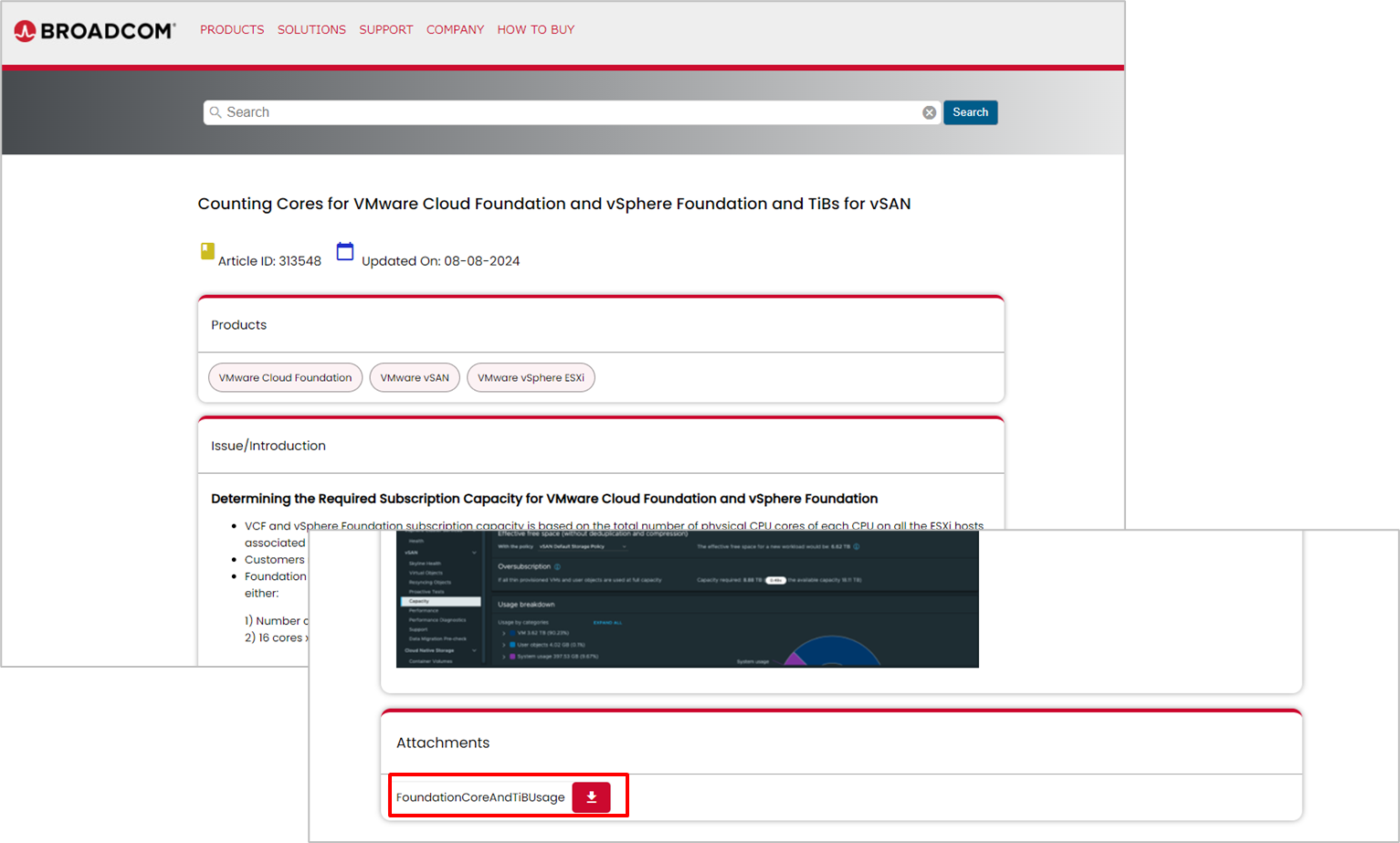Open the HOW TO BUY menu
1400x843 pixels.
536,30
